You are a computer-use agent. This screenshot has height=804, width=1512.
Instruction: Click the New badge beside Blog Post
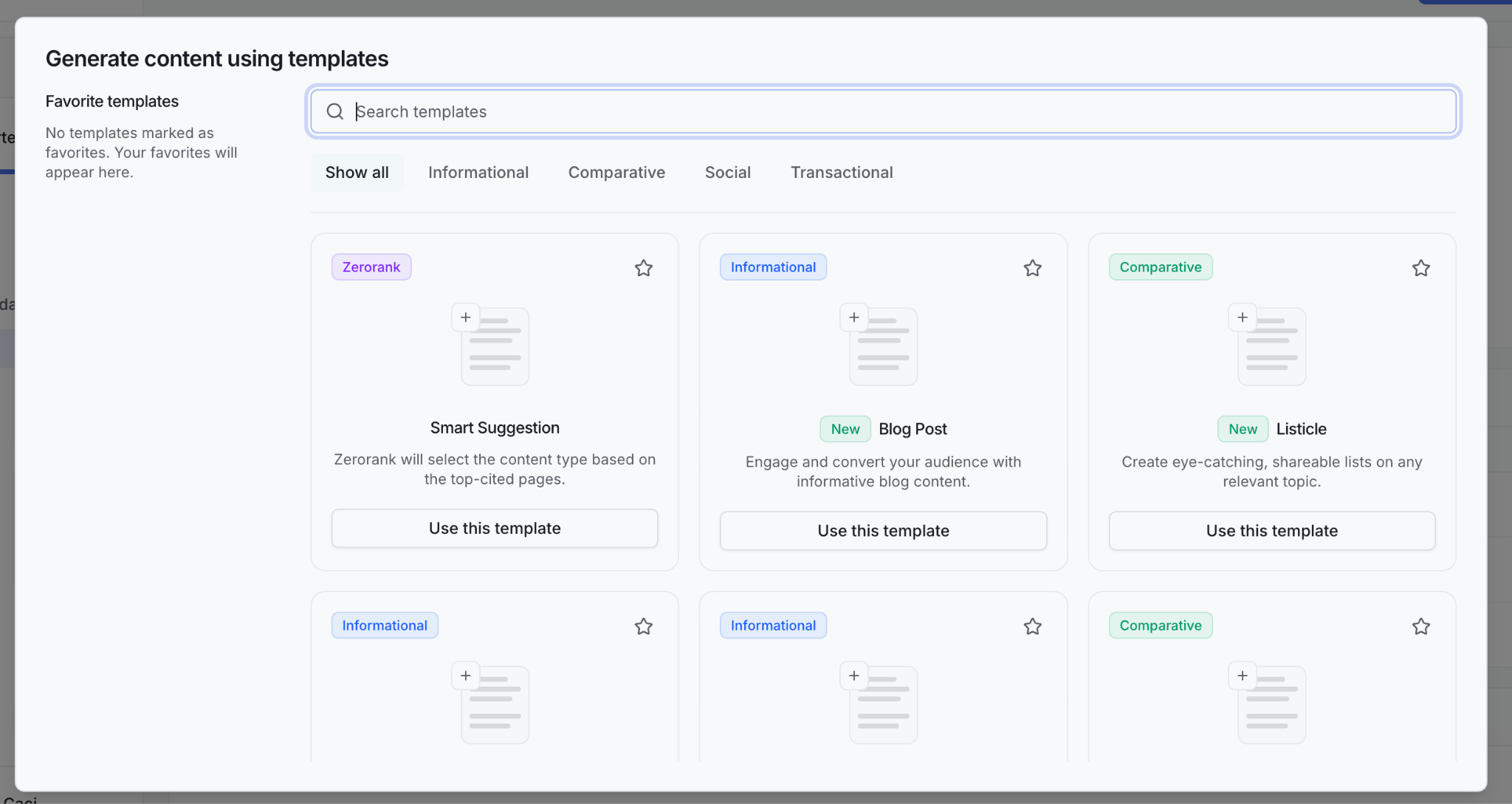pos(845,429)
